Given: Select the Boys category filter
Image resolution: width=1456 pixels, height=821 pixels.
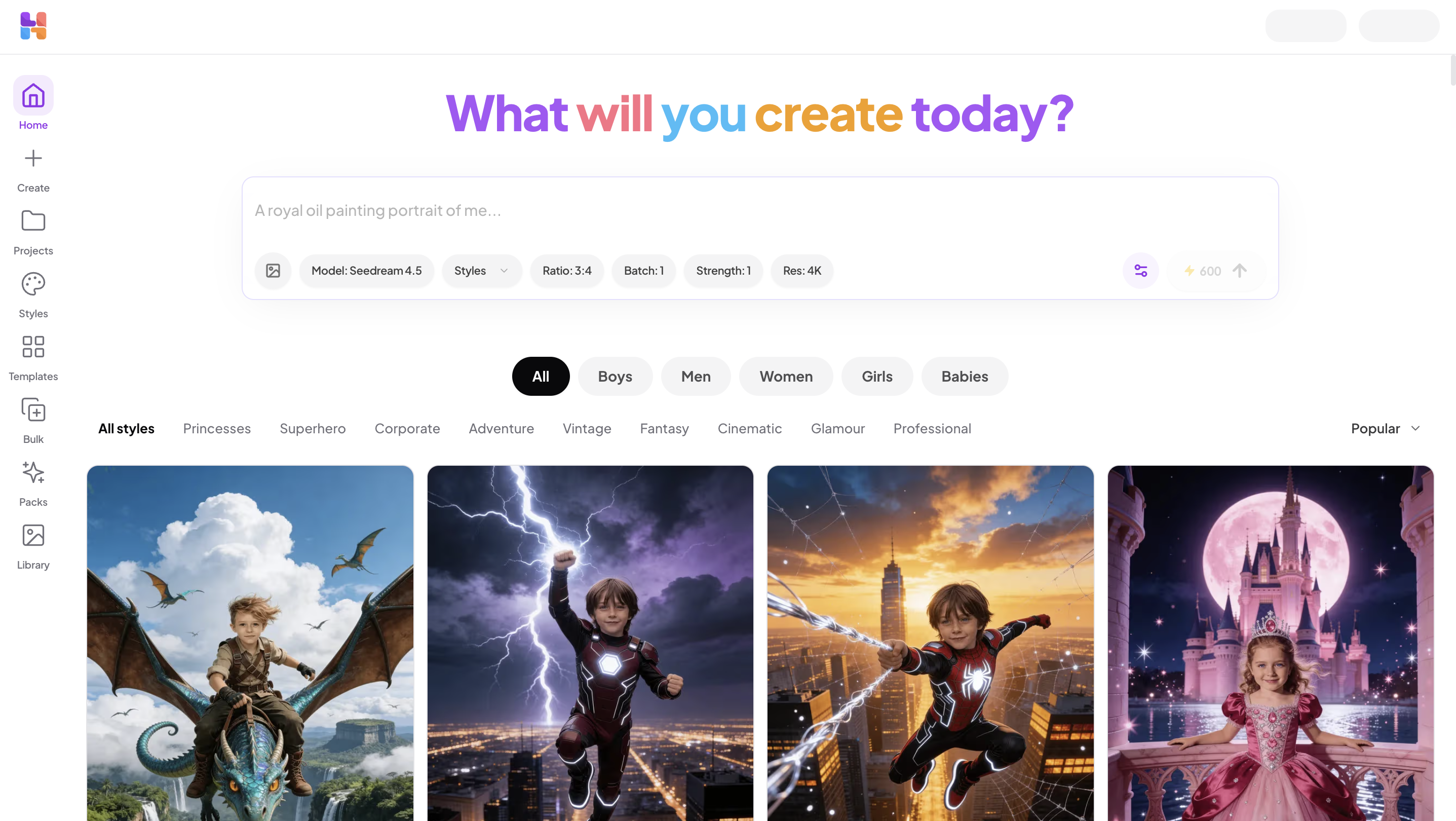Looking at the screenshot, I should tap(615, 377).
